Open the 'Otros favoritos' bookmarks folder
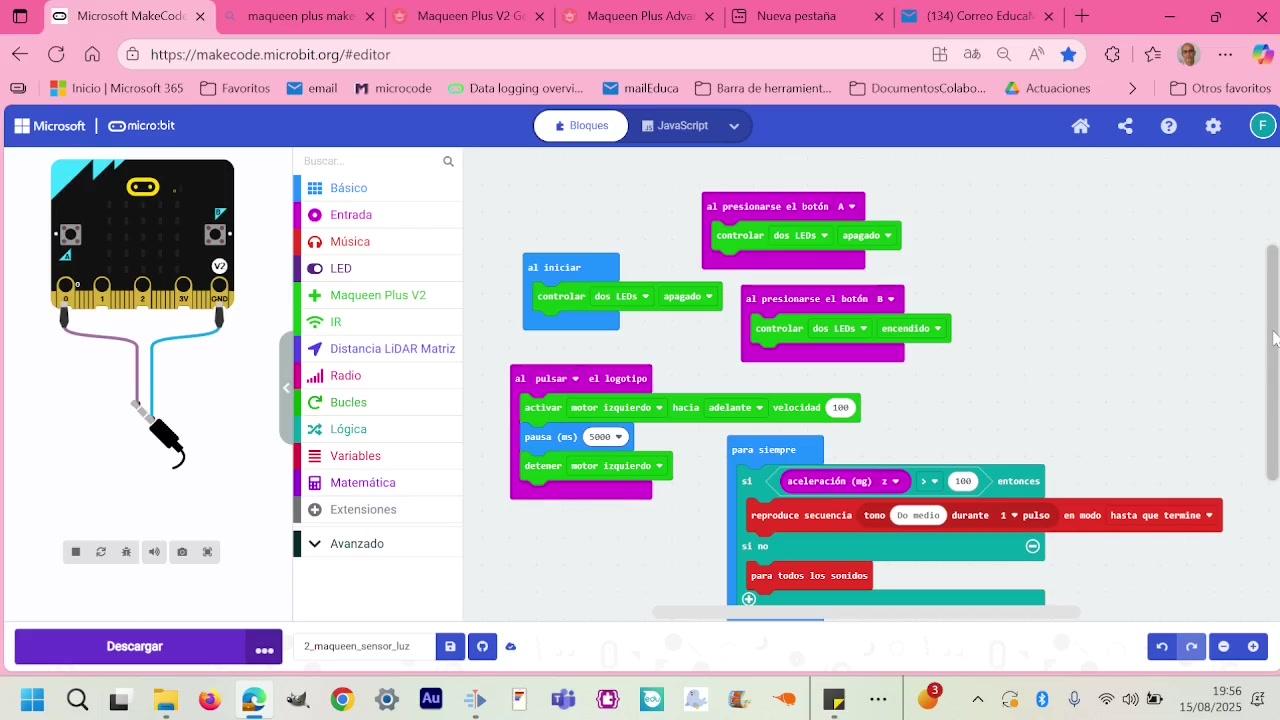 [x=1220, y=88]
